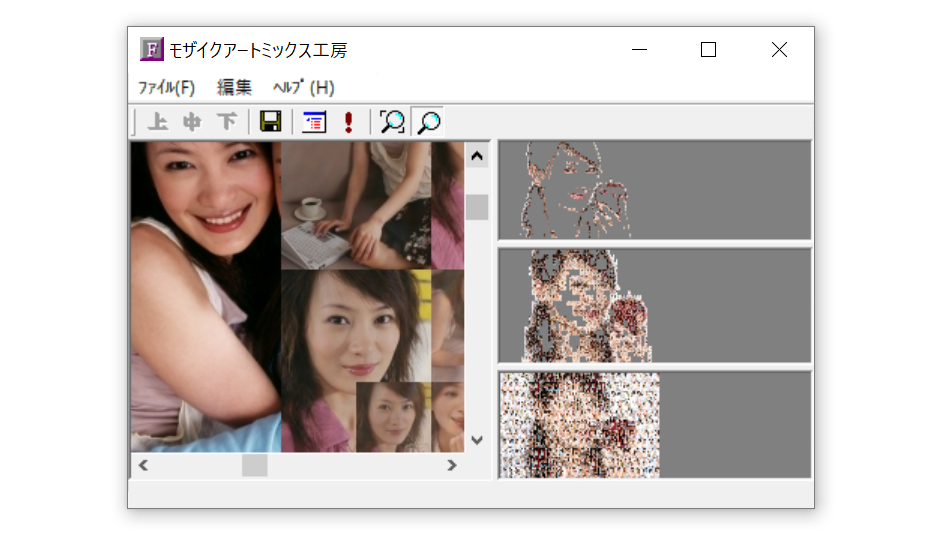Click the small face photo at bottom
This screenshot has width=950, height=540.
point(393,417)
